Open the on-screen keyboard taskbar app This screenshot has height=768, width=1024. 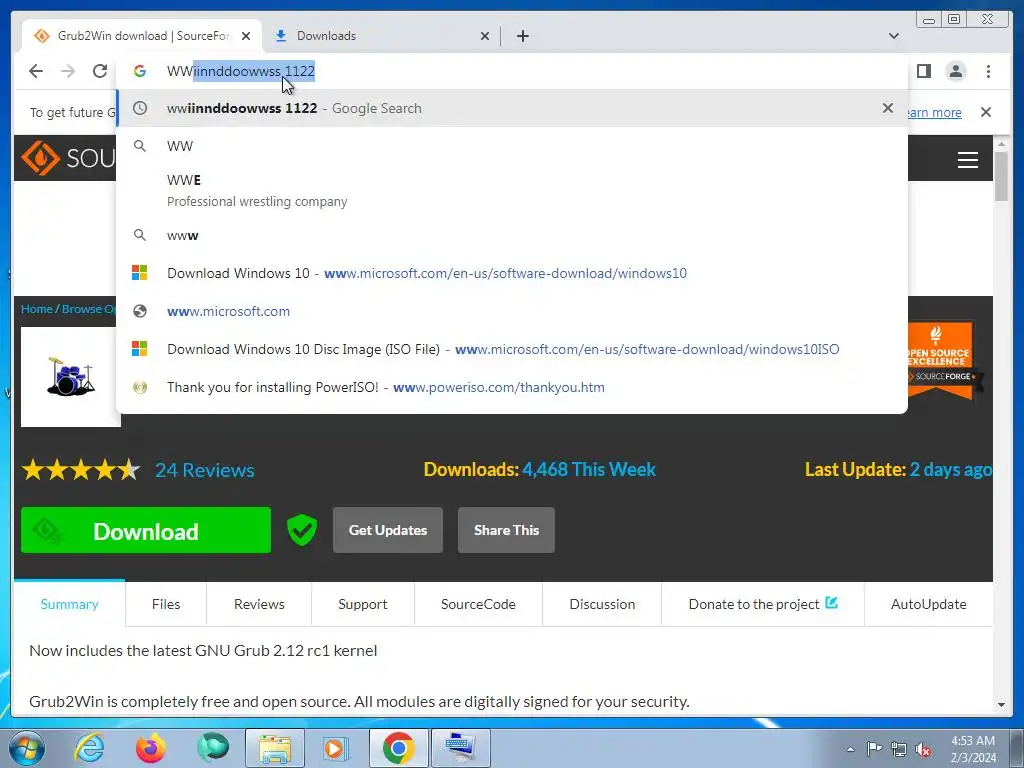coord(460,748)
